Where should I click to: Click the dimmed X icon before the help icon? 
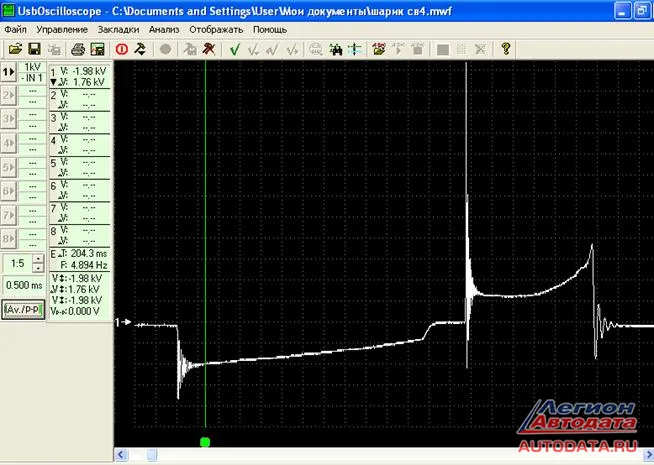click(x=480, y=49)
